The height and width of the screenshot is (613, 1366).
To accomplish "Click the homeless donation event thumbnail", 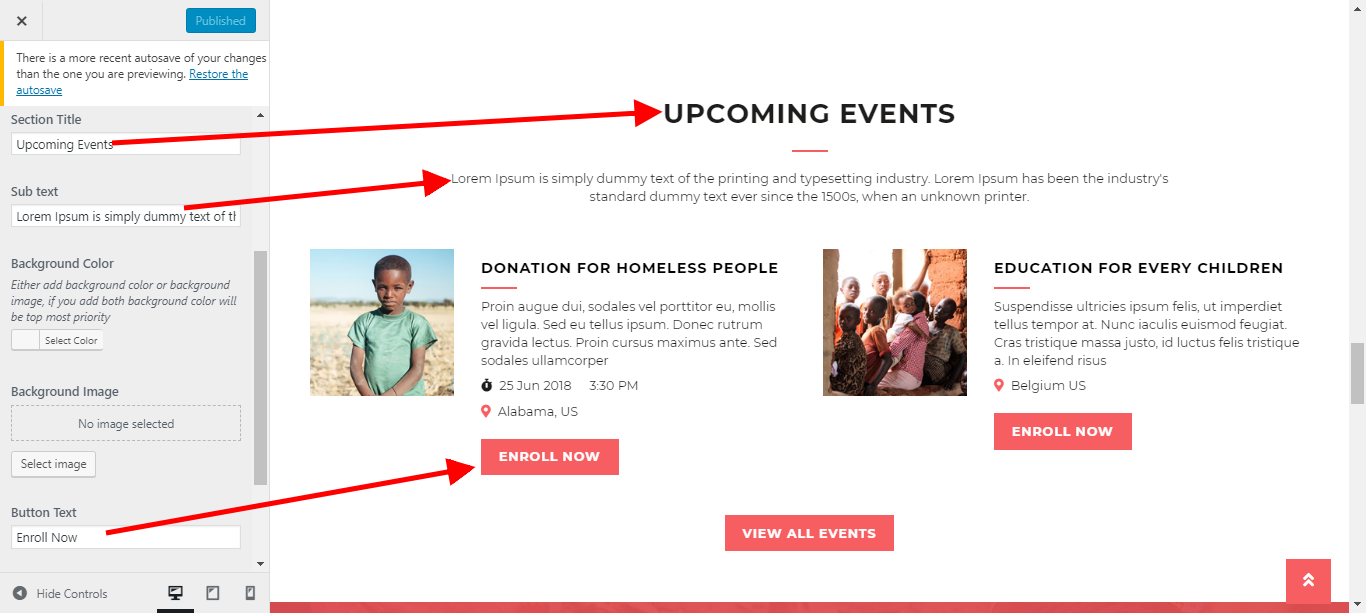I will coord(382,322).
